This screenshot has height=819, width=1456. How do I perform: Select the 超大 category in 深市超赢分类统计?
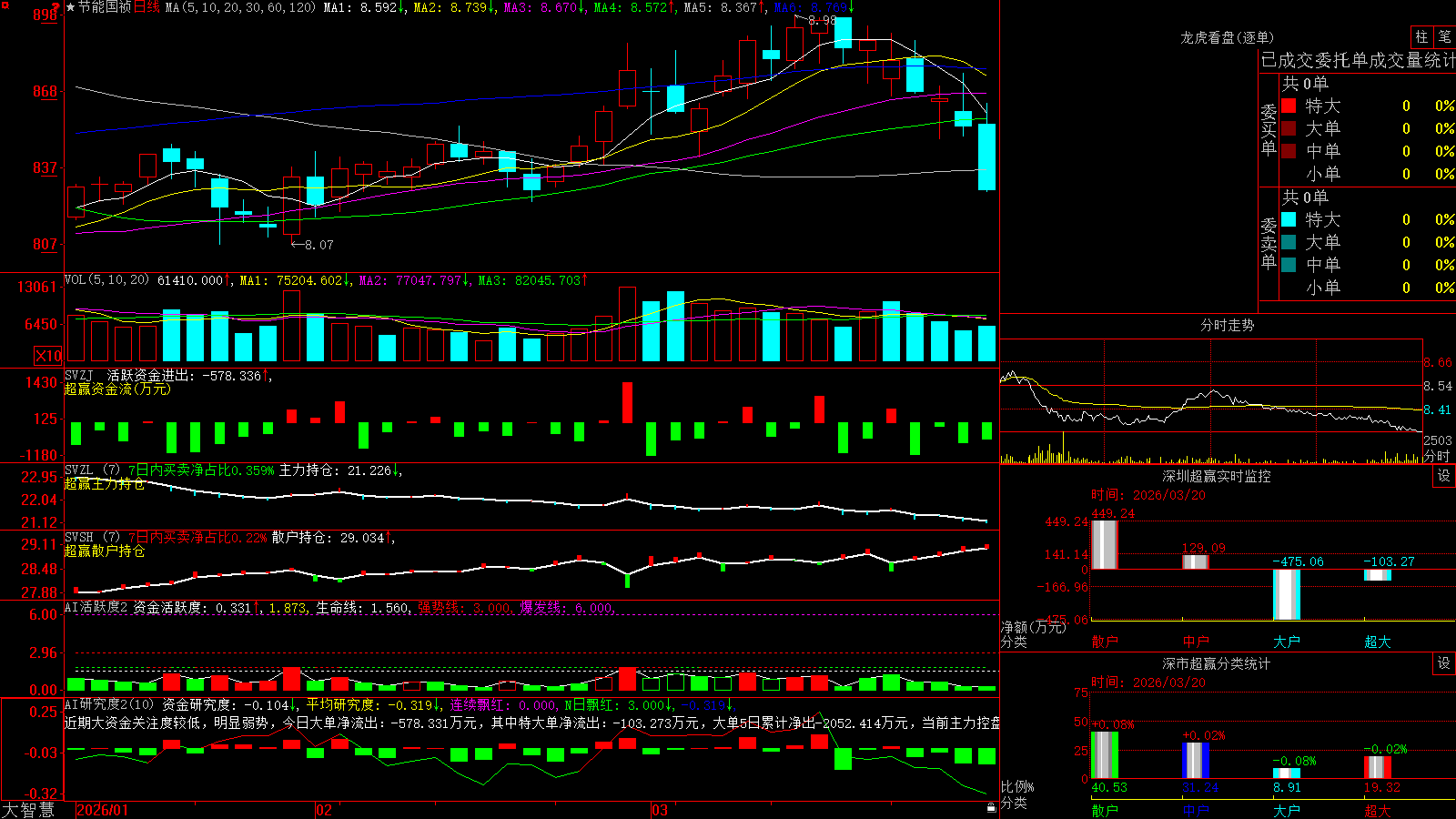point(1378,811)
